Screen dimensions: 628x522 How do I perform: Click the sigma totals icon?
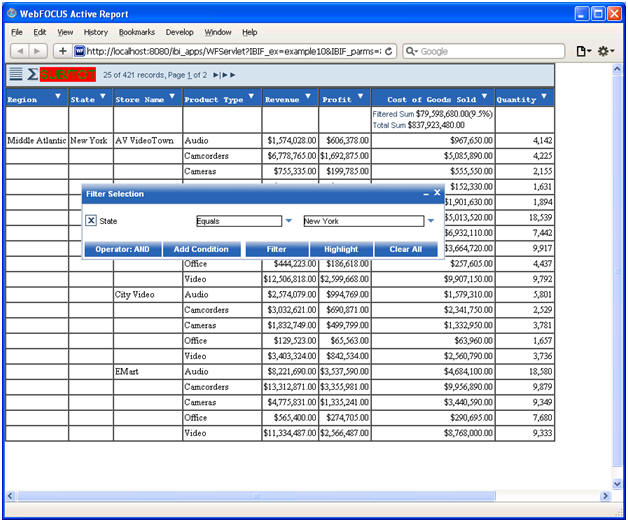coord(32,74)
